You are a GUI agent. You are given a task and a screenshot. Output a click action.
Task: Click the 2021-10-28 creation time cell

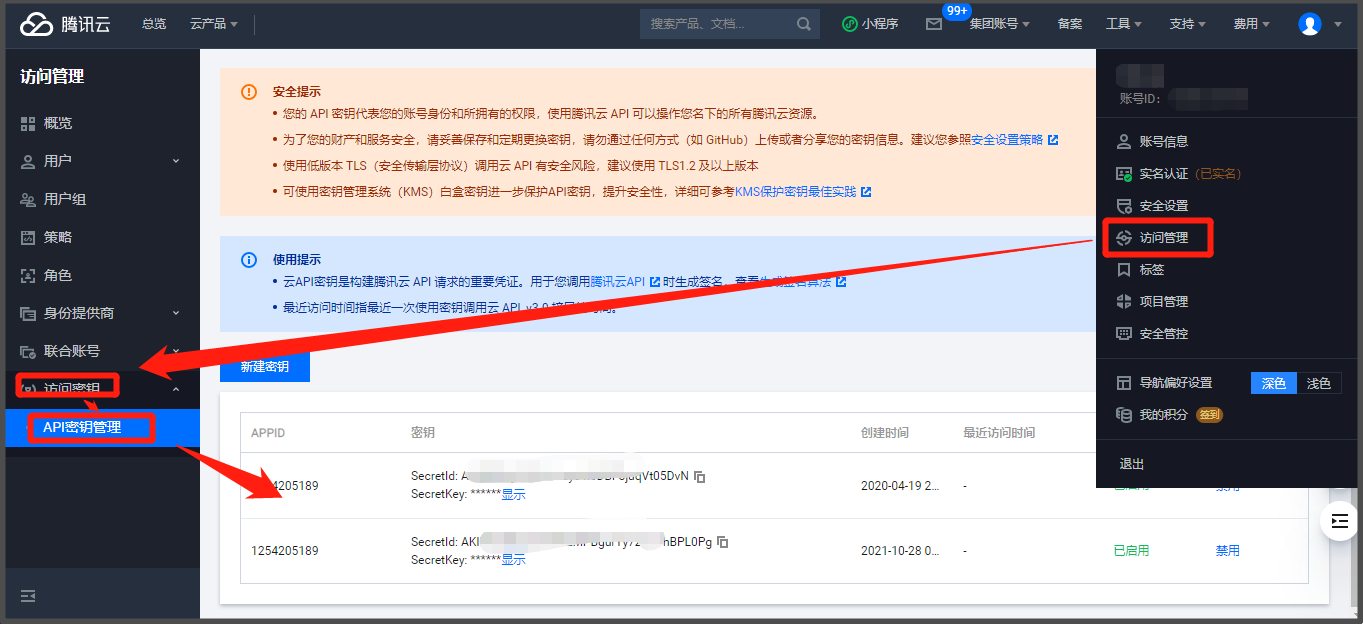(898, 551)
